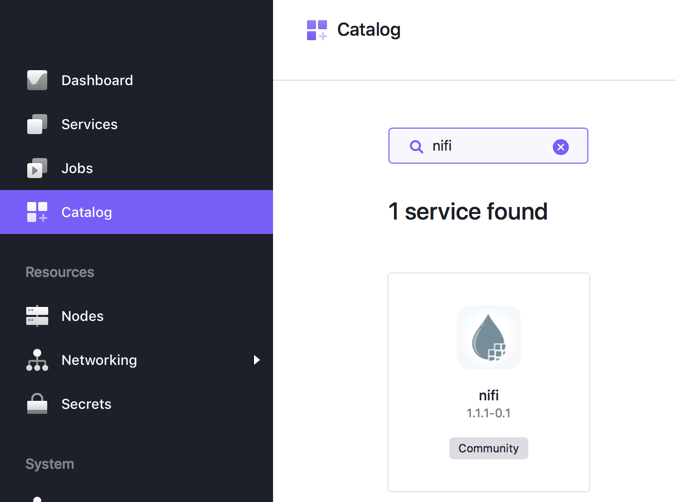
Task: Click the Networking tree icon
Action: 37,360
